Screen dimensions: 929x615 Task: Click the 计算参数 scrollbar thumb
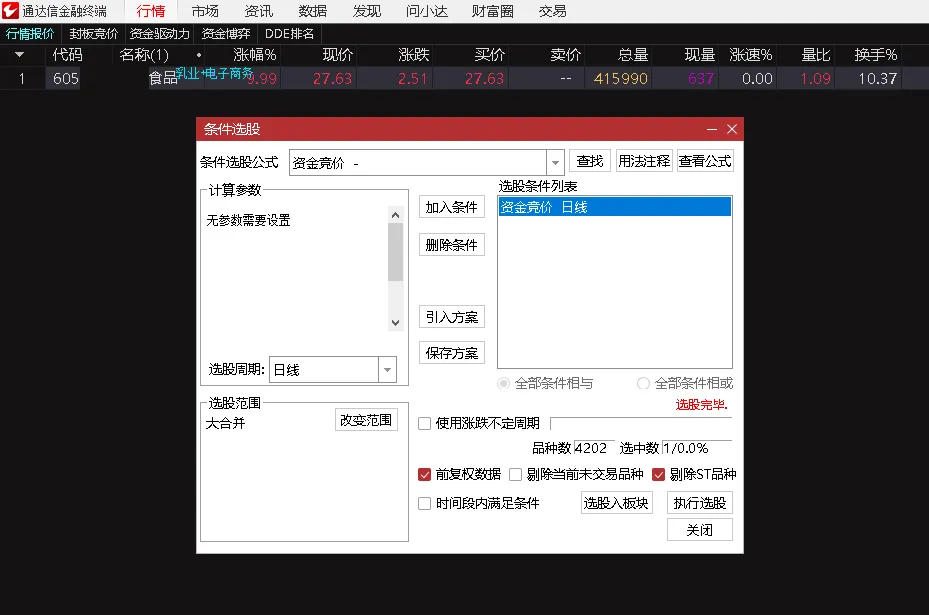[x=395, y=252]
